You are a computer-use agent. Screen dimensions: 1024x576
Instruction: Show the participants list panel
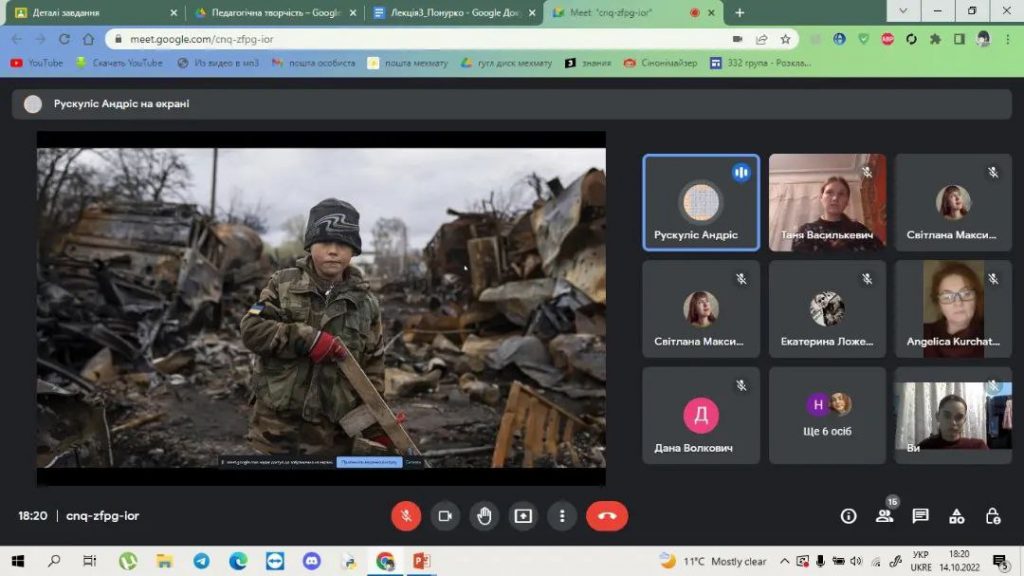pyautogui.click(x=884, y=516)
